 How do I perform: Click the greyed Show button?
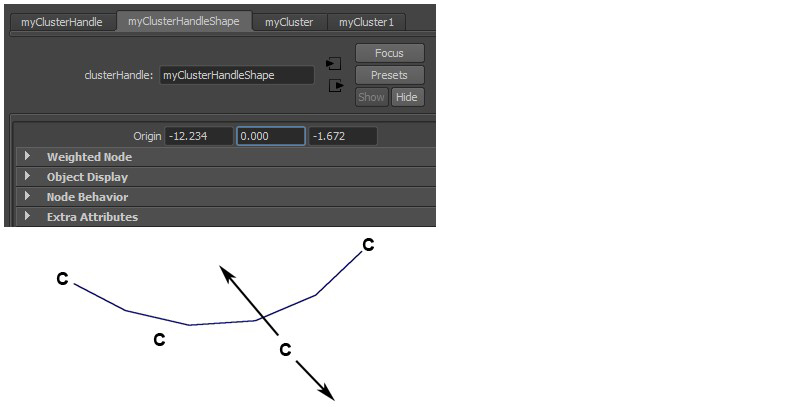point(372,97)
